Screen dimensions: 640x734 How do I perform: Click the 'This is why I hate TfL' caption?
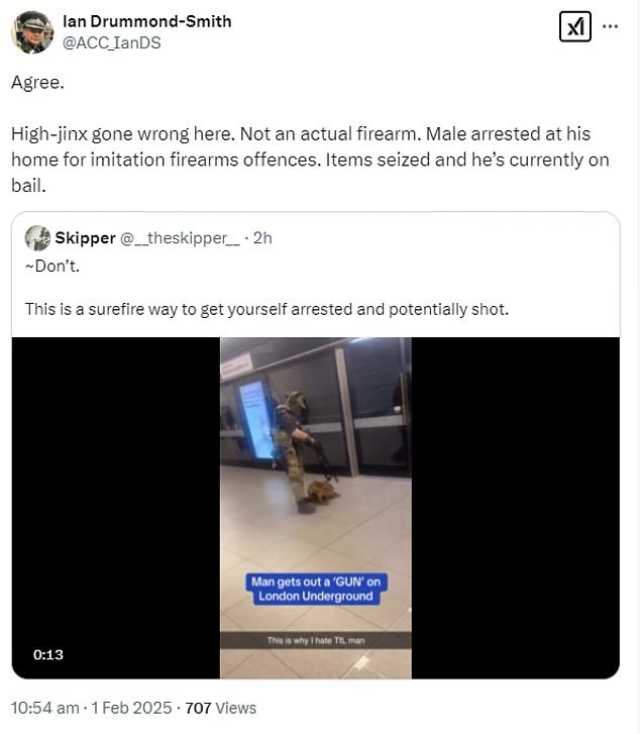[x=316, y=640]
